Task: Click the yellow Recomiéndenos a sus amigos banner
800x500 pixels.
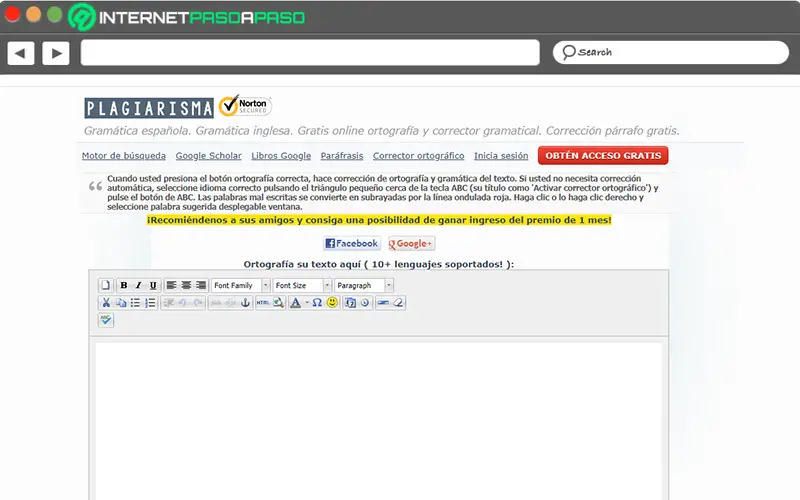Action: (379, 220)
